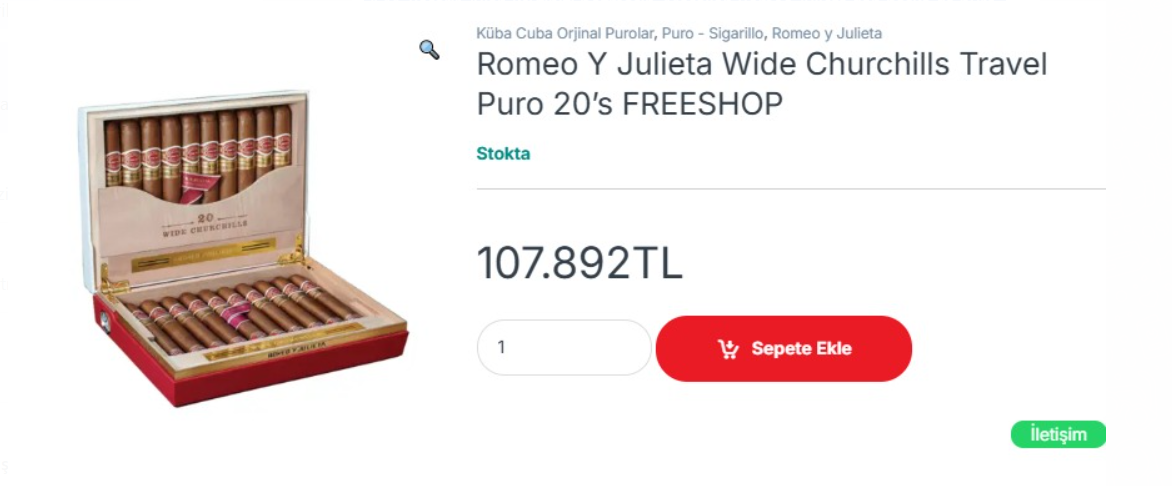This screenshot has width=1172, height=486.
Task: Open the green İletişim contact button
Action: [1058, 434]
